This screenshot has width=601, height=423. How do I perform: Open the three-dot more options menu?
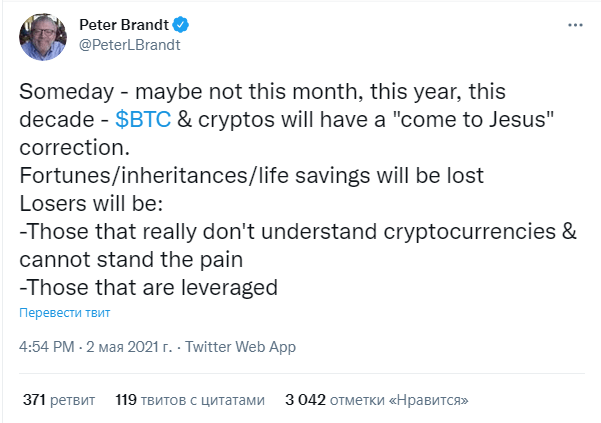[575, 25]
